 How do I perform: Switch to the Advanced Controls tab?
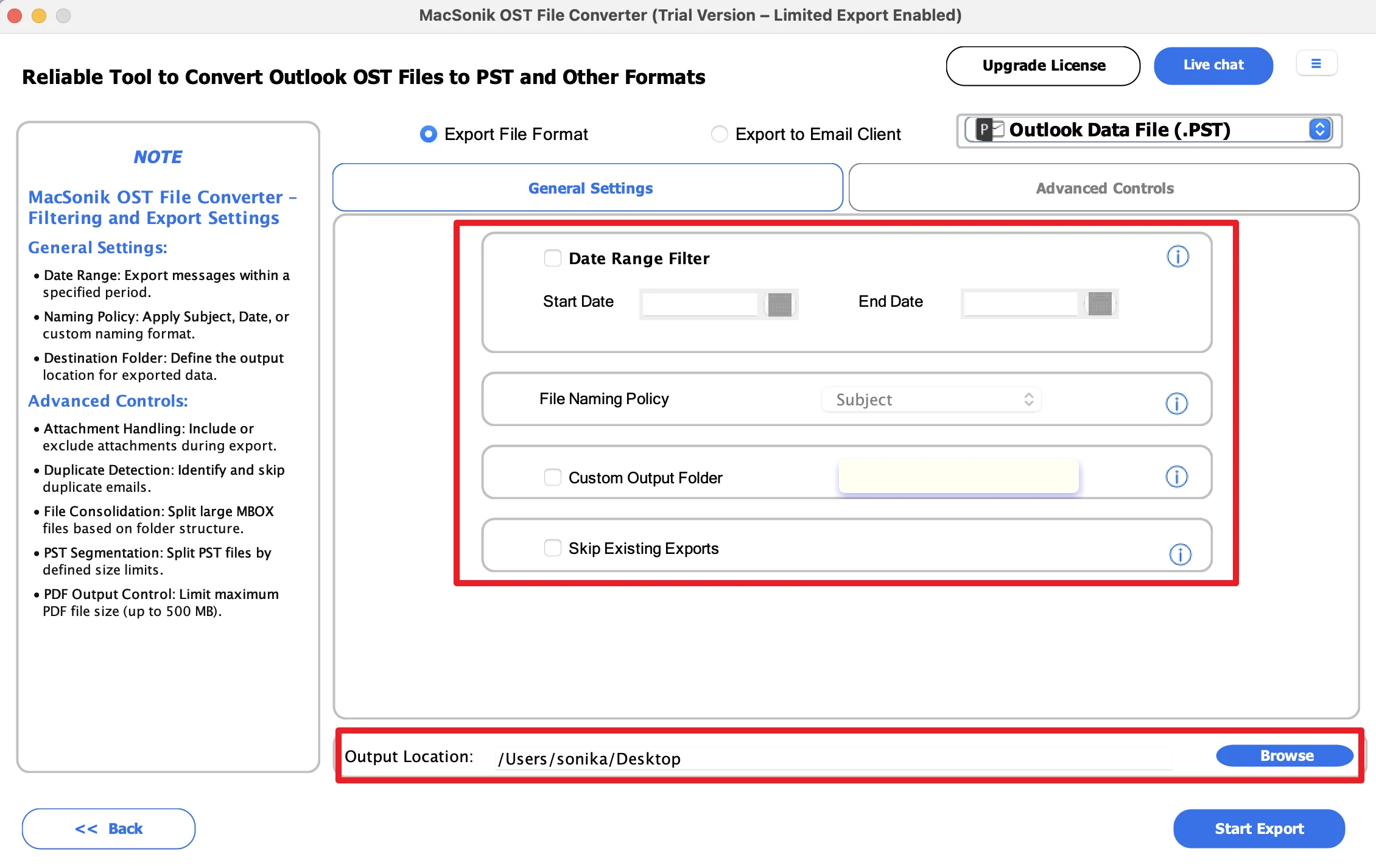(1103, 187)
